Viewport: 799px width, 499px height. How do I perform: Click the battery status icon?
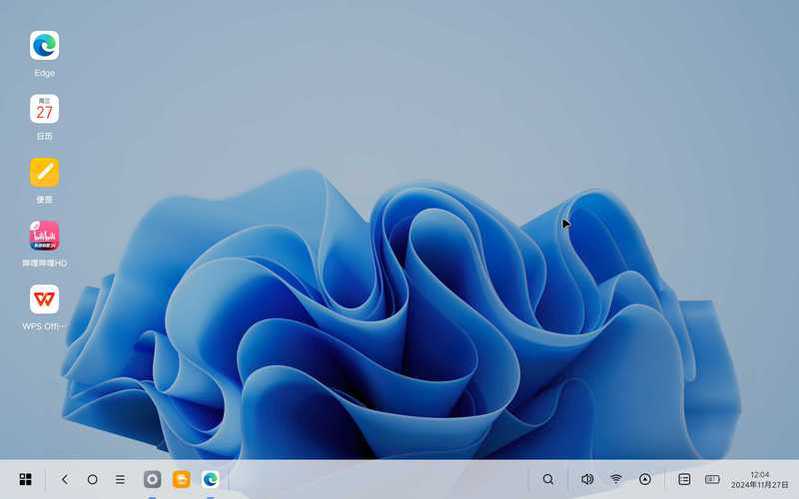coord(712,479)
